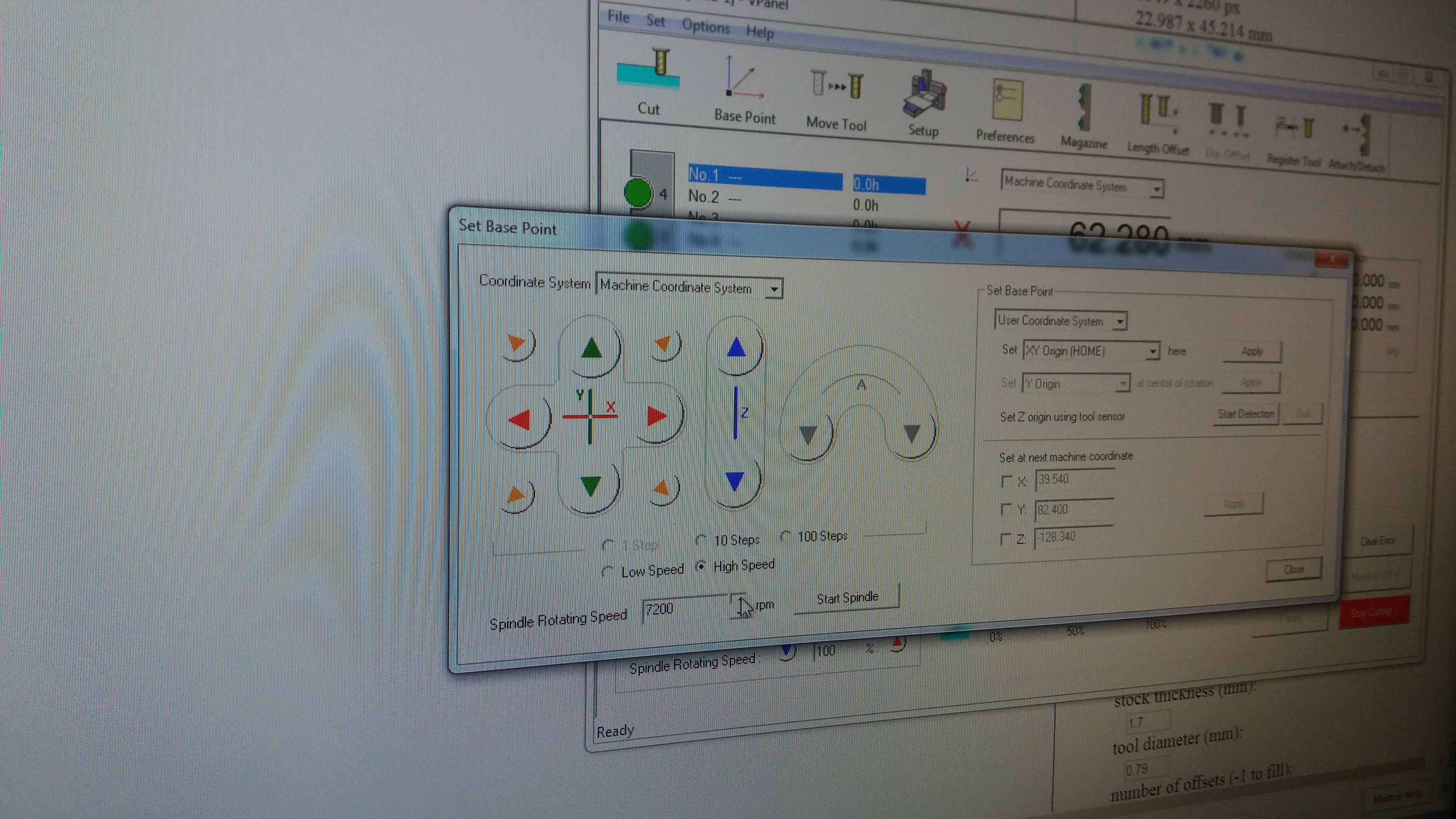The height and width of the screenshot is (819, 1456).
Task: Click the stock thickness field 1.7
Action: (1148, 721)
